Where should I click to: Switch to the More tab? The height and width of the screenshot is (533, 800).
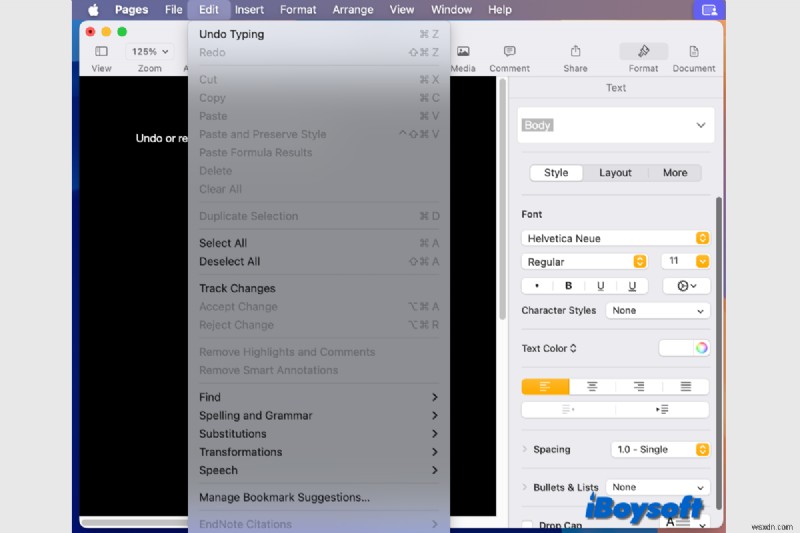[675, 173]
